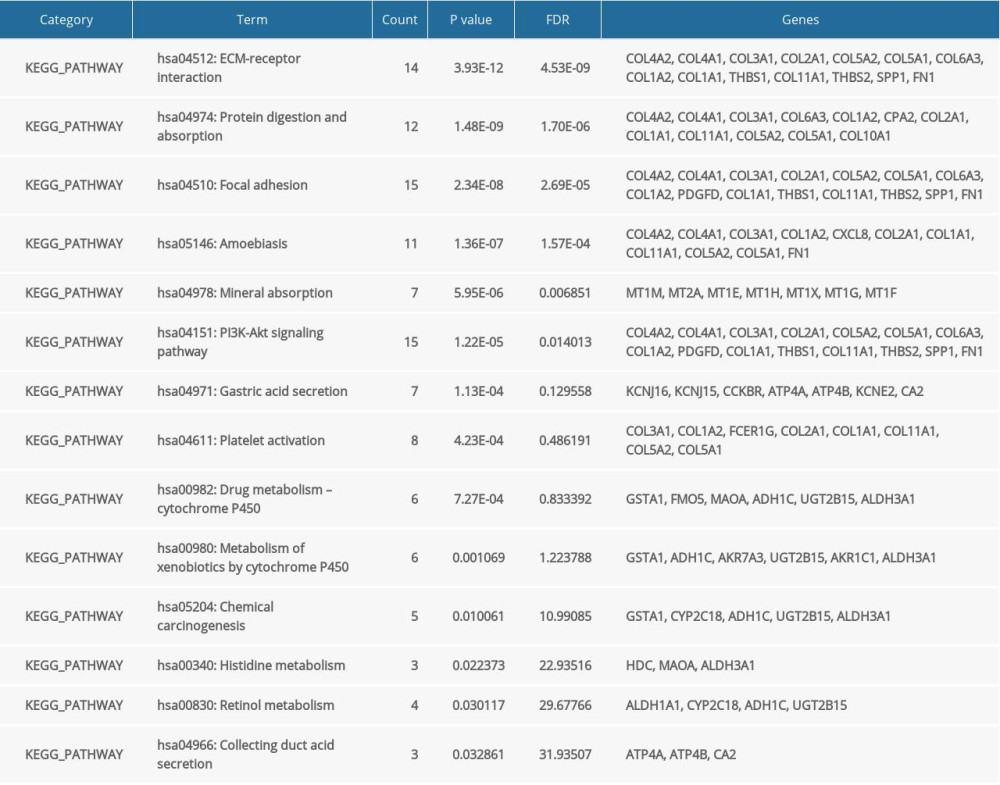
Task: Open the hsa00830 Retinol metabolism pathway
Action: (239, 705)
